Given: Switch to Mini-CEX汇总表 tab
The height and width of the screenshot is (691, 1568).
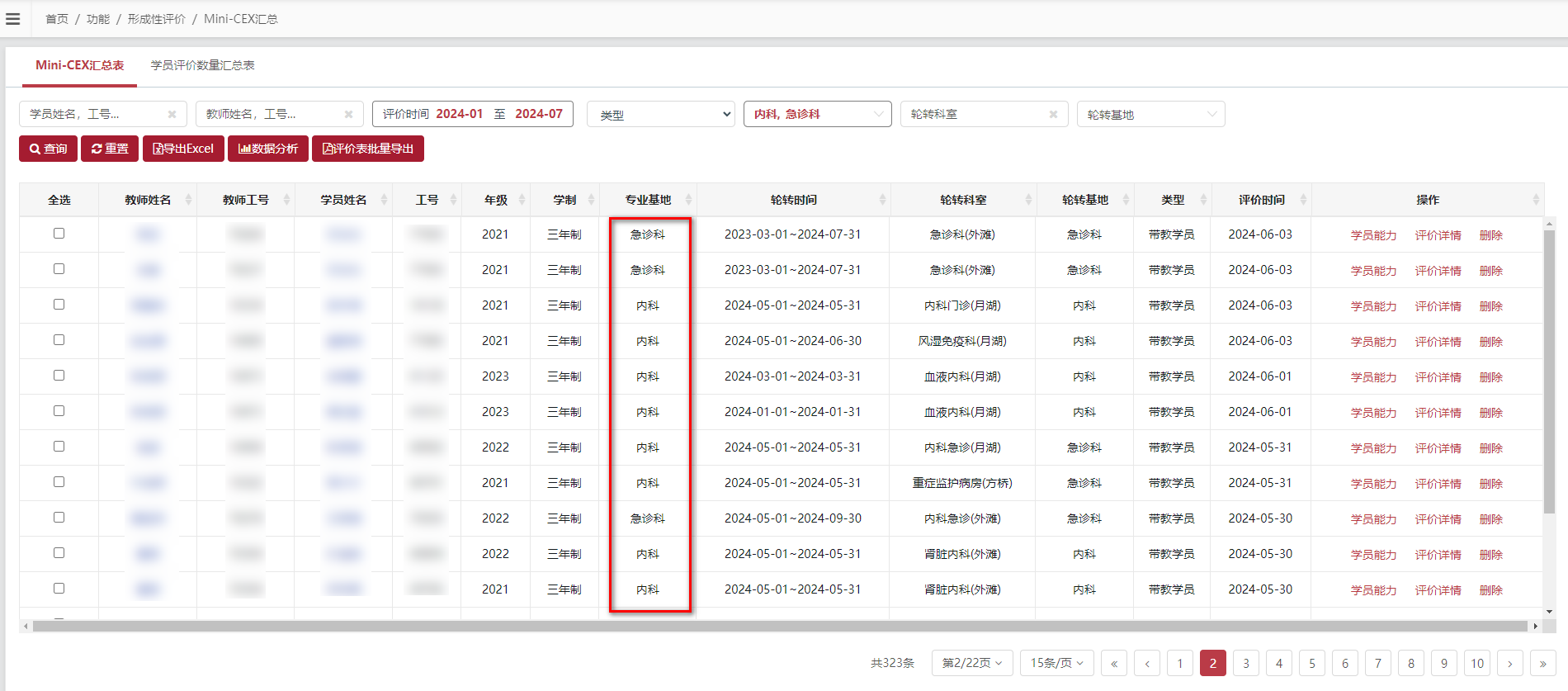Looking at the screenshot, I should pyautogui.click(x=79, y=65).
